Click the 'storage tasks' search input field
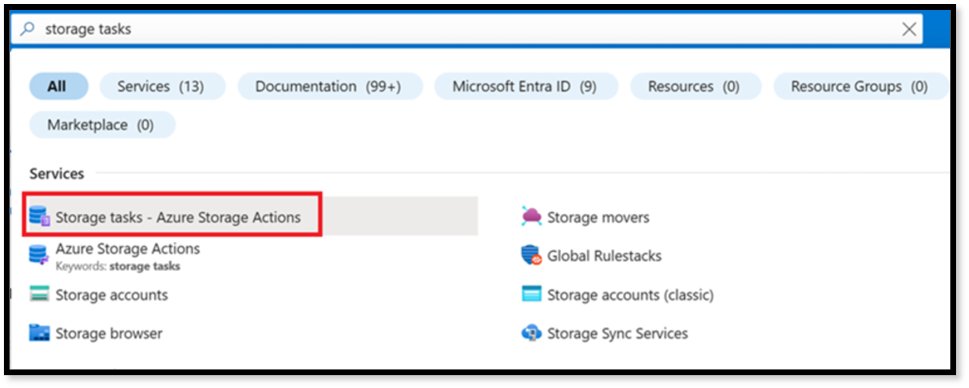The image size is (969, 388). (467, 29)
